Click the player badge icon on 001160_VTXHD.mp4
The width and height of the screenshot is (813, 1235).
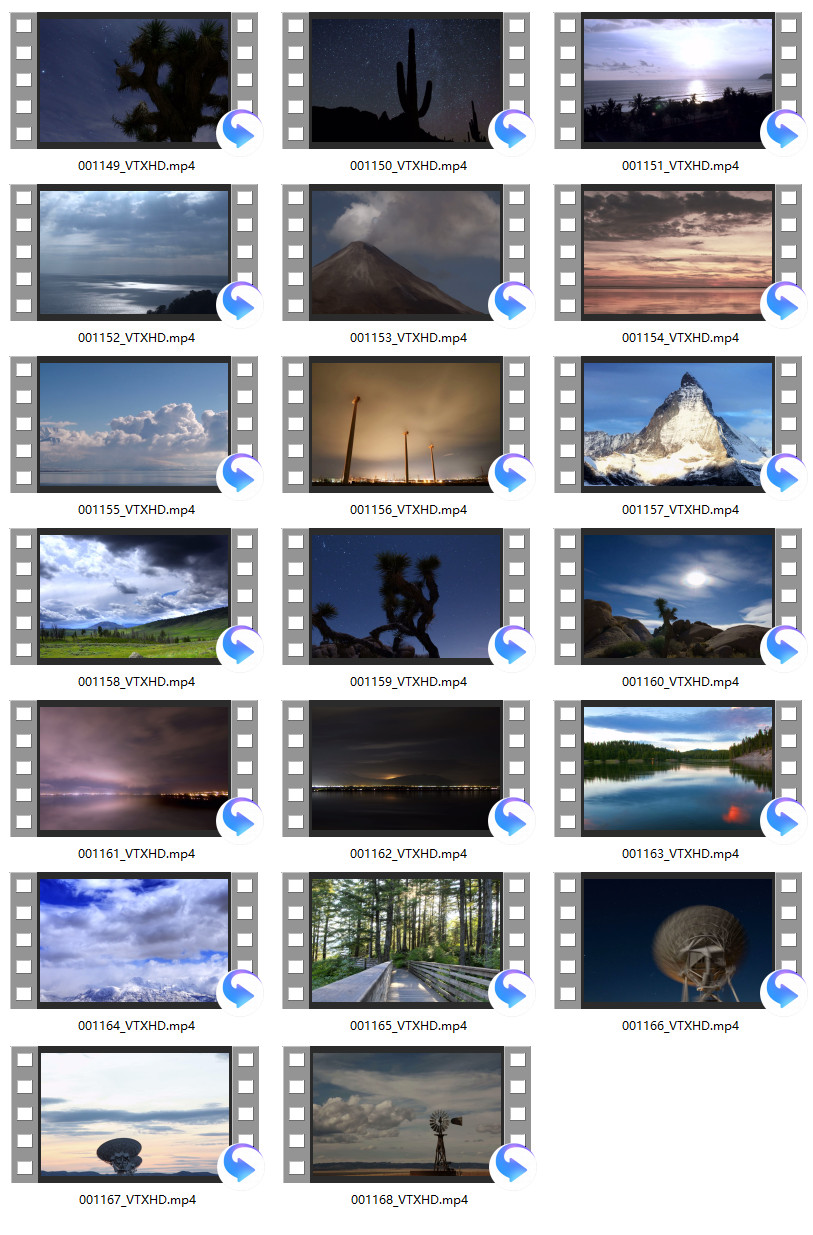[784, 647]
